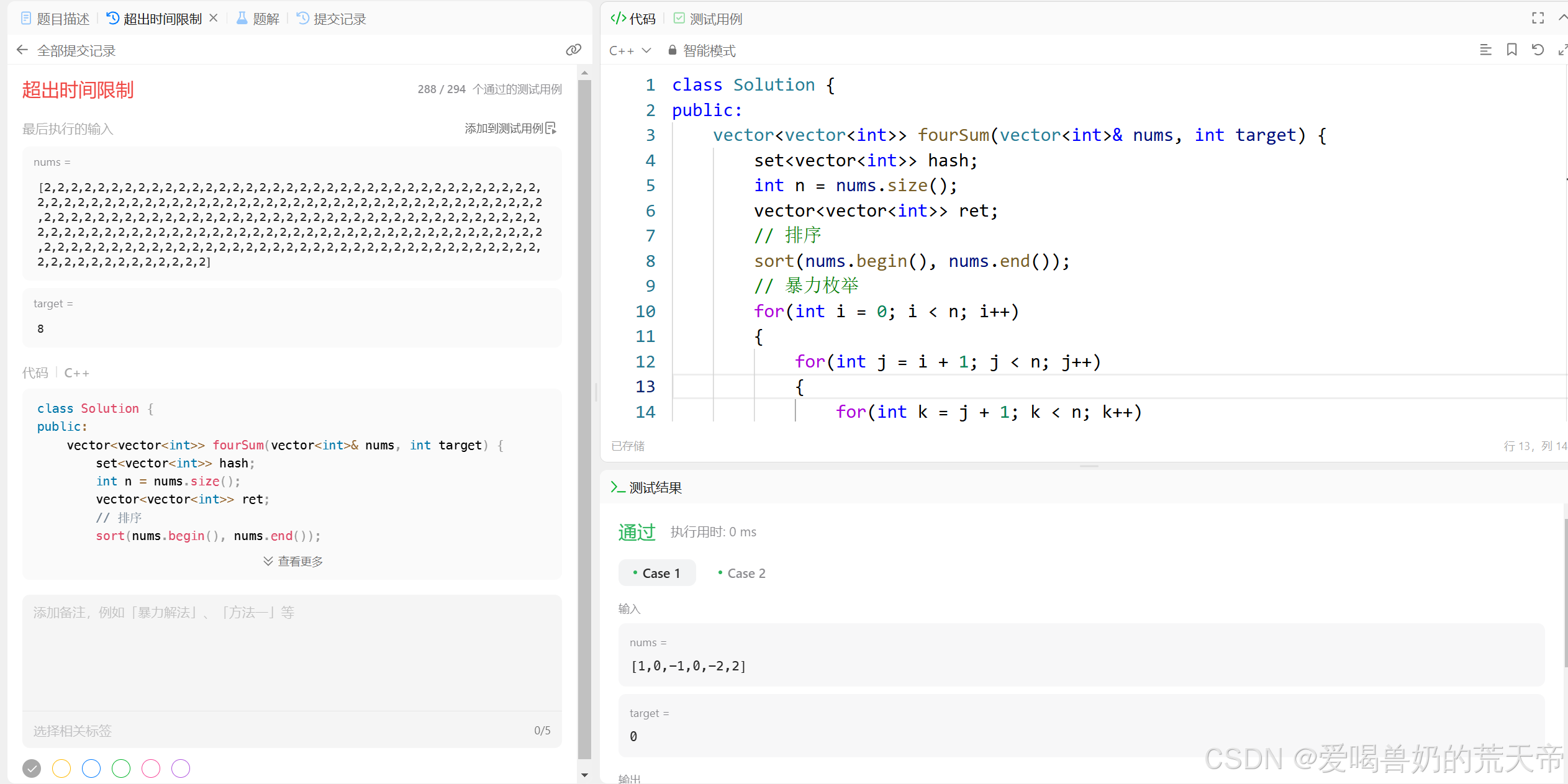The image size is (1568, 784).
Task: Click code line 1 class Solution
Action: (753, 85)
